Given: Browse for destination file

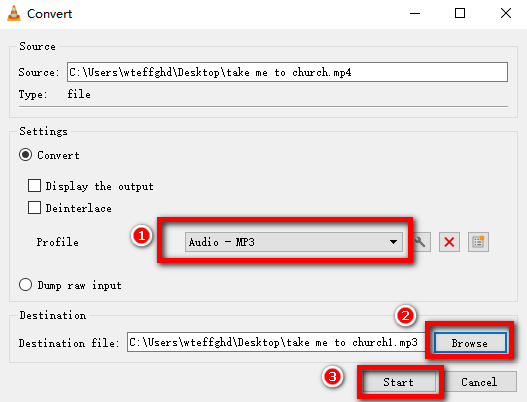Looking at the screenshot, I should 470,343.
